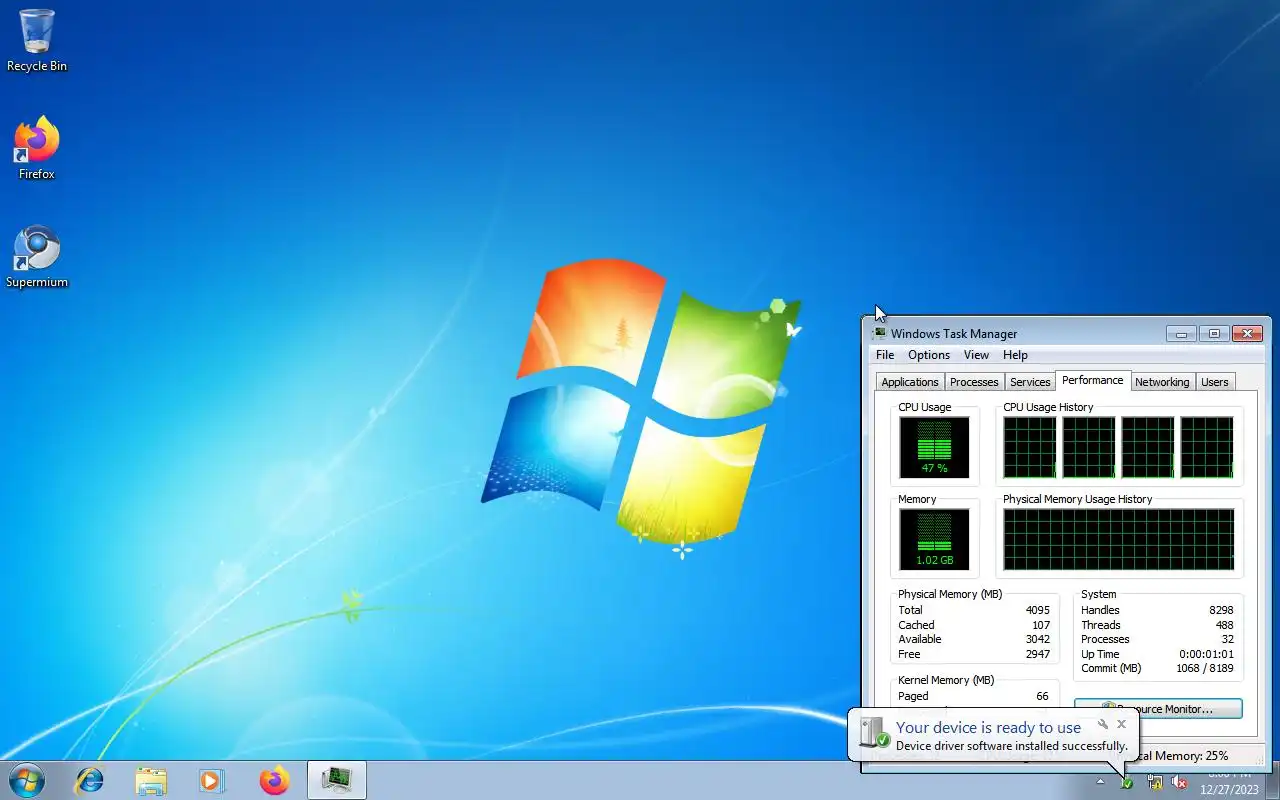Click the muted volume tray icon
The width and height of the screenshot is (1280, 800).
(1180, 782)
